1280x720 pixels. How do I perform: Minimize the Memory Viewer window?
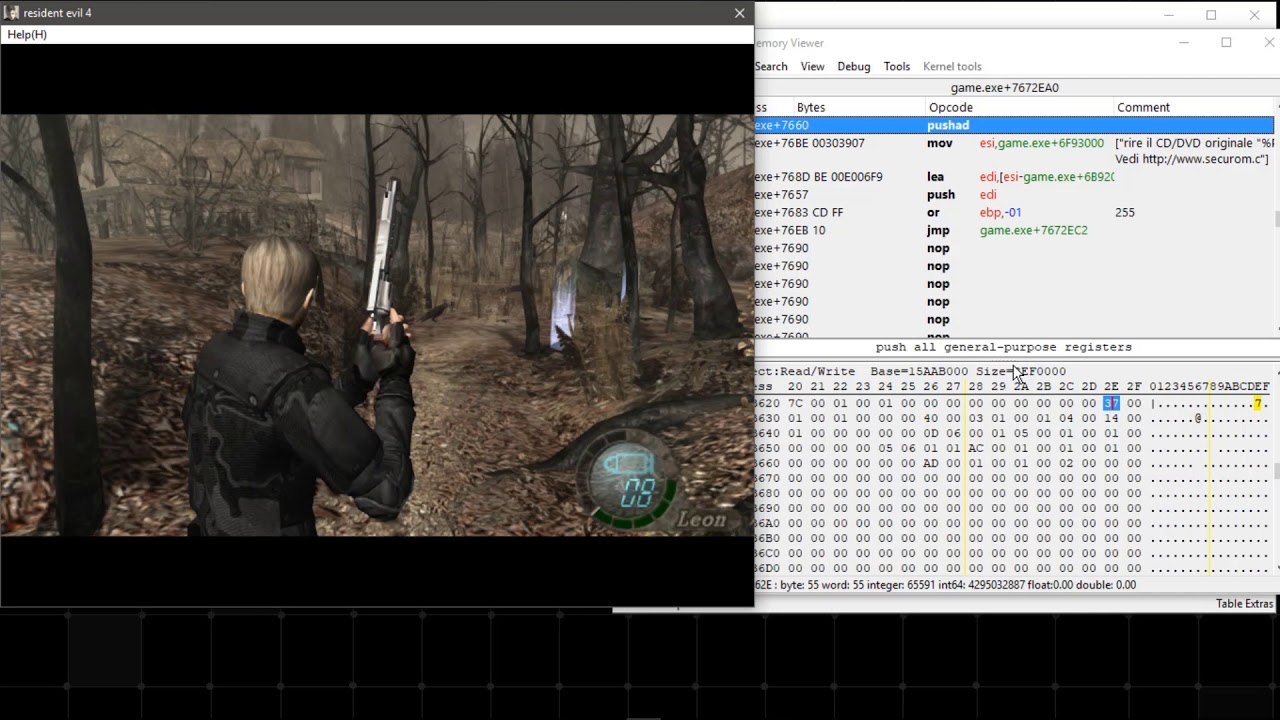[x=1183, y=43]
